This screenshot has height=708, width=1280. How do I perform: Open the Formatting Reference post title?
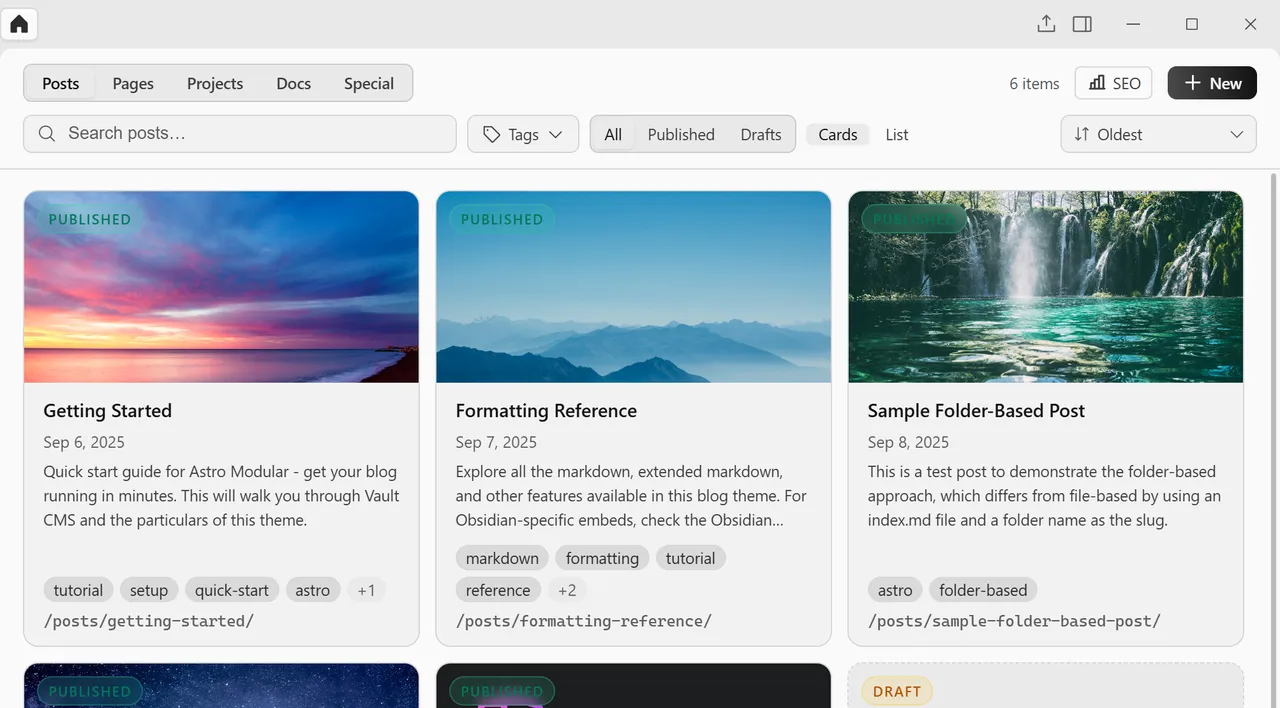click(x=546, y=410)
